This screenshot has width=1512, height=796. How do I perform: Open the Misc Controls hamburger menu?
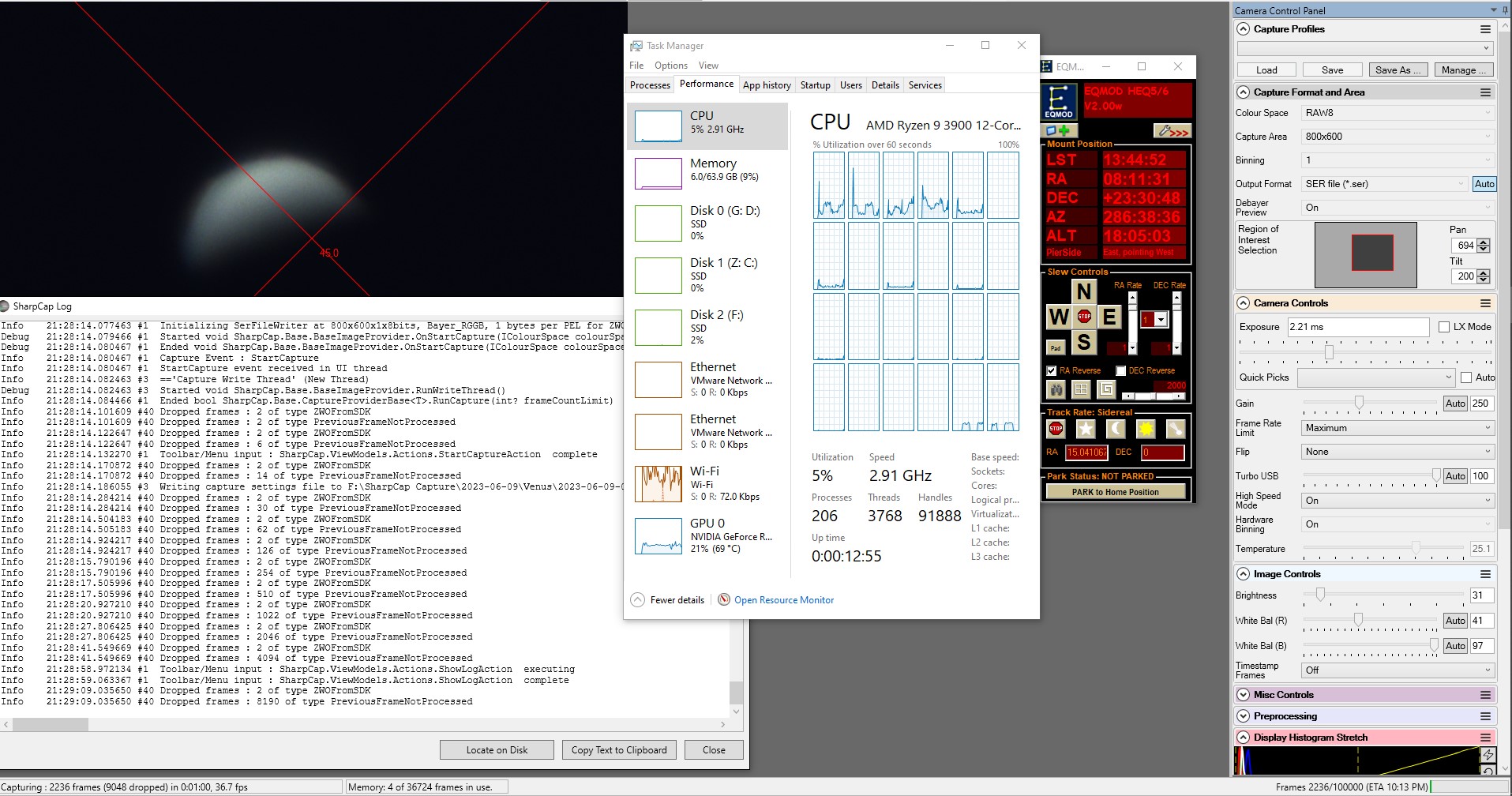1485,695
